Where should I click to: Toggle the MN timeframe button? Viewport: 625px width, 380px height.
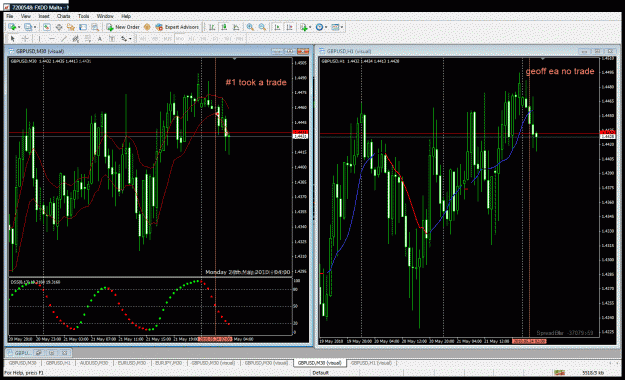239,39
